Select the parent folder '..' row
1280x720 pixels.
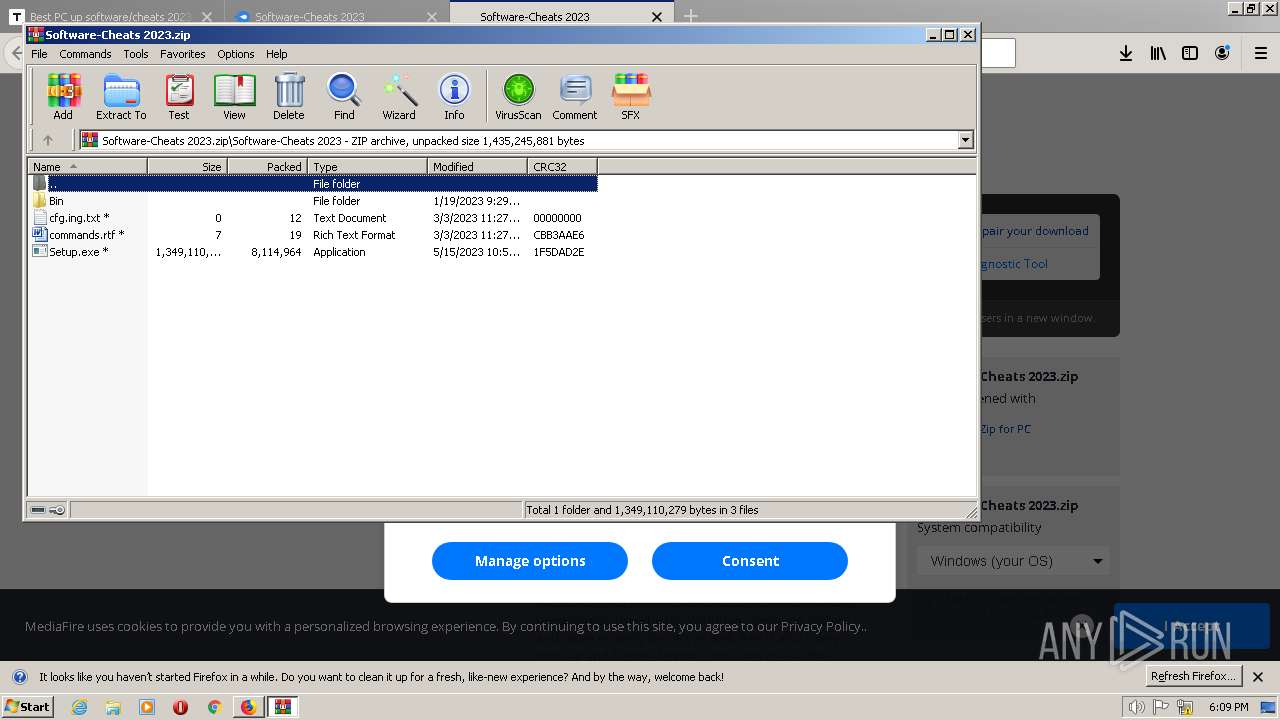tap(313, 184)
